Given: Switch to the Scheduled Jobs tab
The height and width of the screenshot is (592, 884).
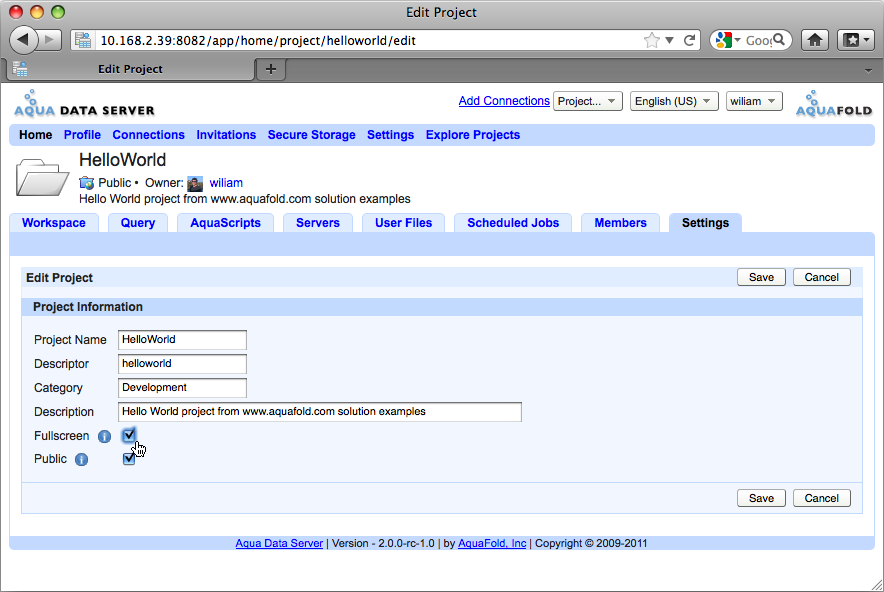Looking at the screenshot, I should pyautogui.click(x=513, y=223).
